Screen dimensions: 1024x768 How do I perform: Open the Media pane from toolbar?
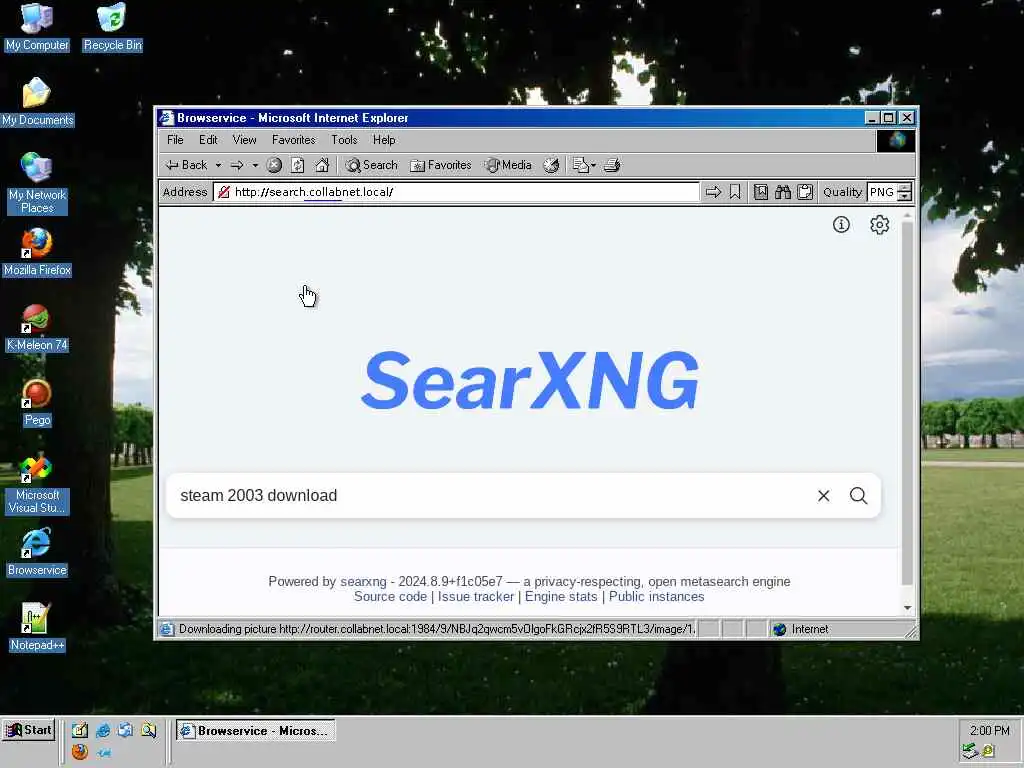(508, 165)
